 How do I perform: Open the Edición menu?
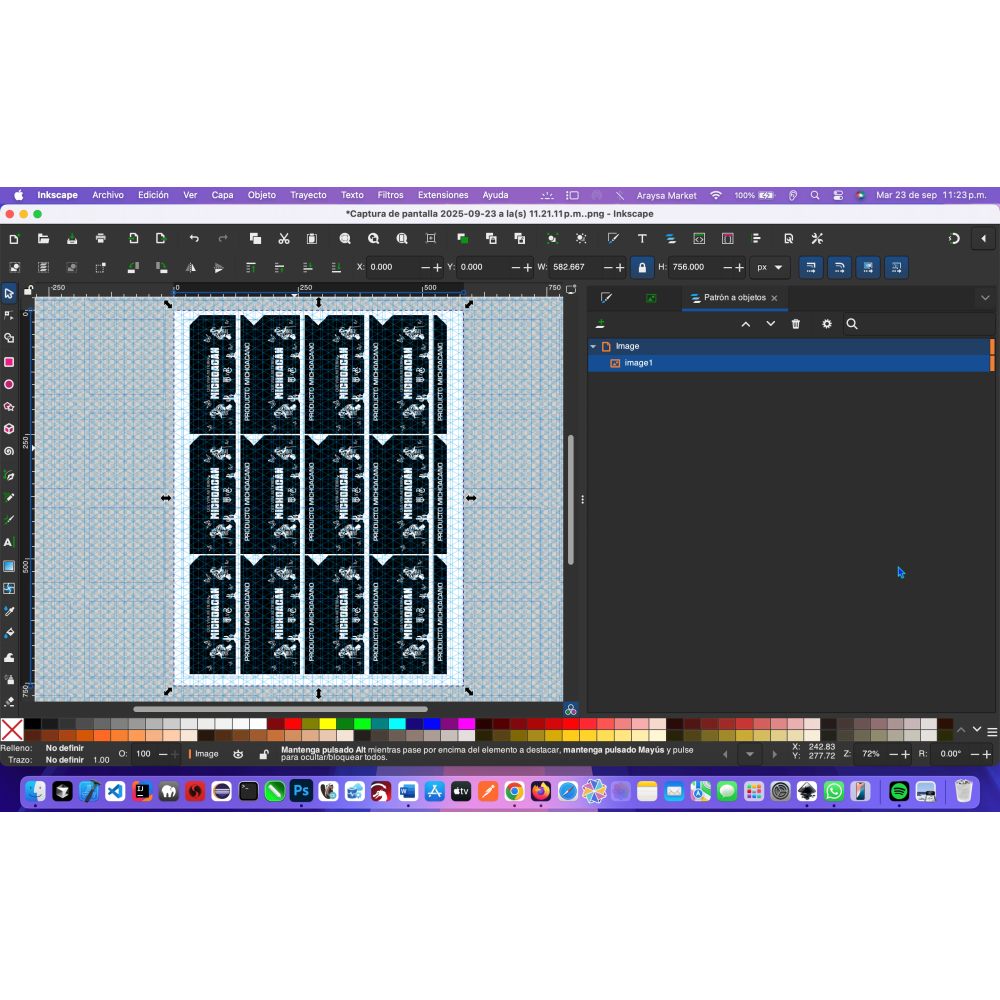pyautogui.click(x=153, y=195)
